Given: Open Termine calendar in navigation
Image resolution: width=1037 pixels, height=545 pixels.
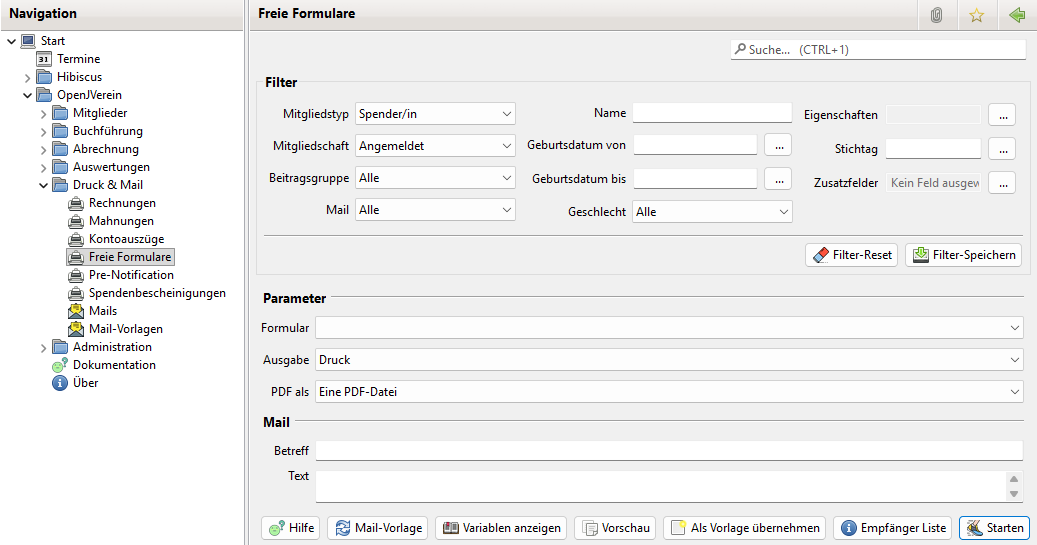Looking at the screenshot, I should coord(78,59).
